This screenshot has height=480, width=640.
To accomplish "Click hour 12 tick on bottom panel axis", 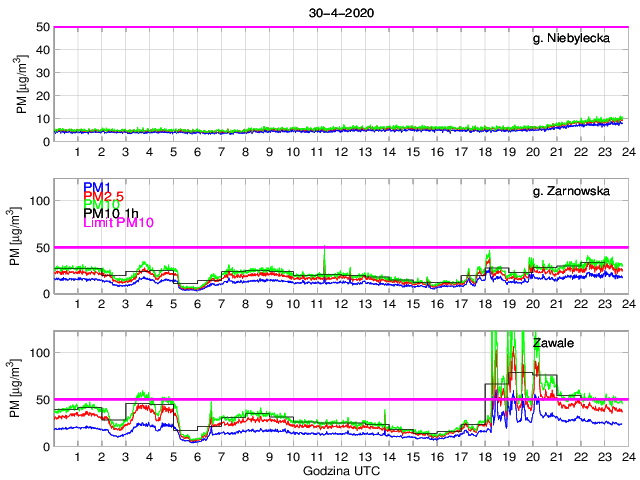I will tap(341, 456).
